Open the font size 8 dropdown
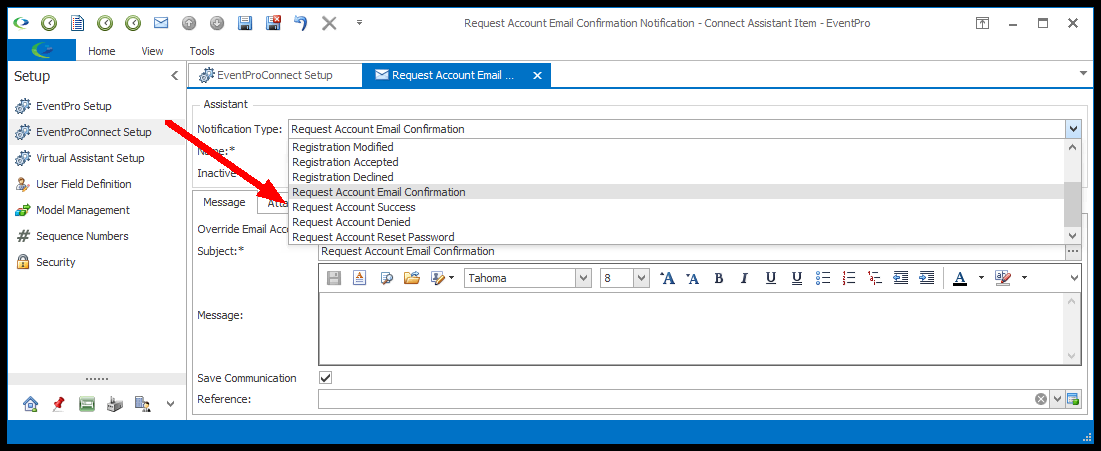 point(642,278)
